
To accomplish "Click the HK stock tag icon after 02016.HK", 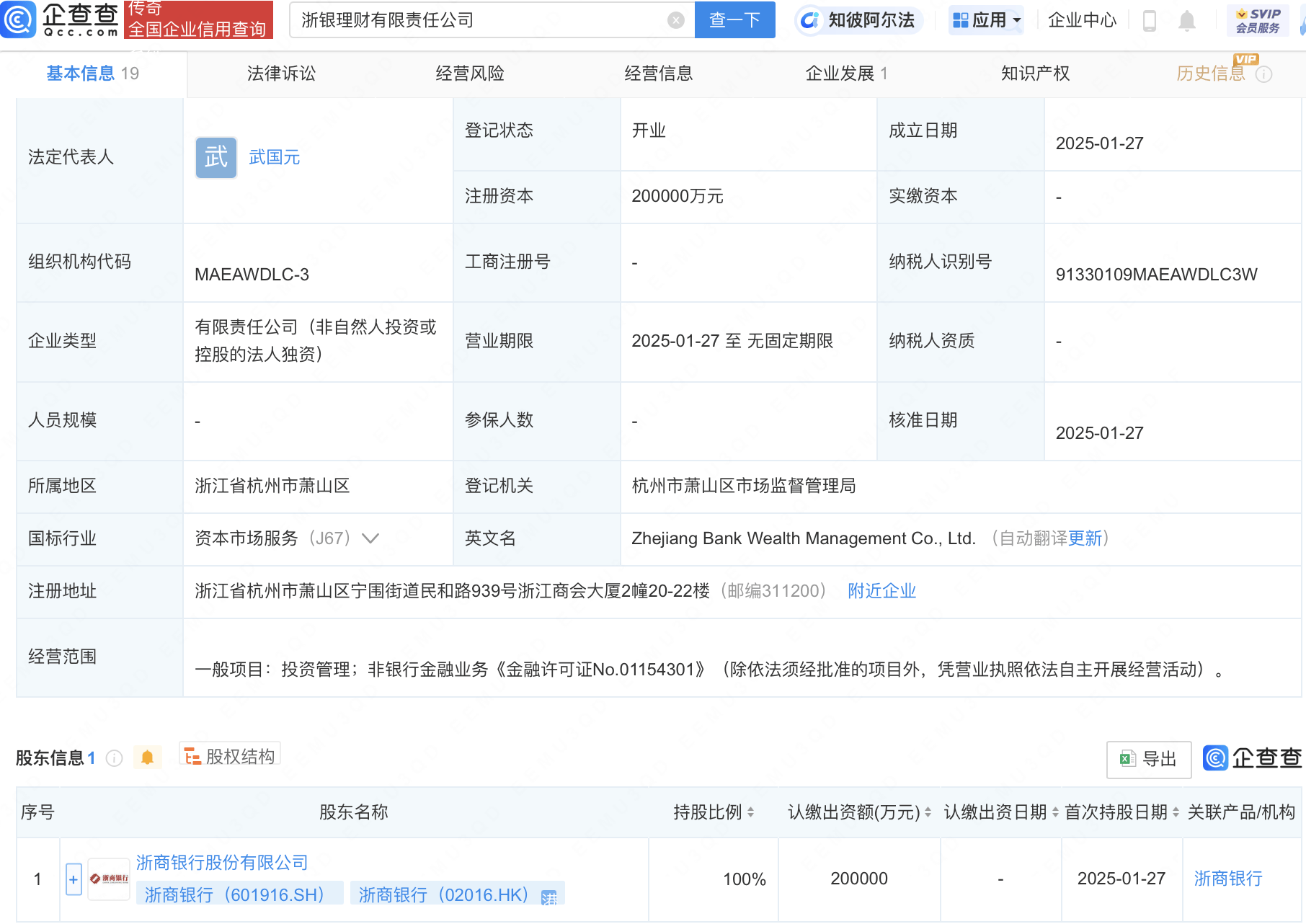I will (549, 897).
